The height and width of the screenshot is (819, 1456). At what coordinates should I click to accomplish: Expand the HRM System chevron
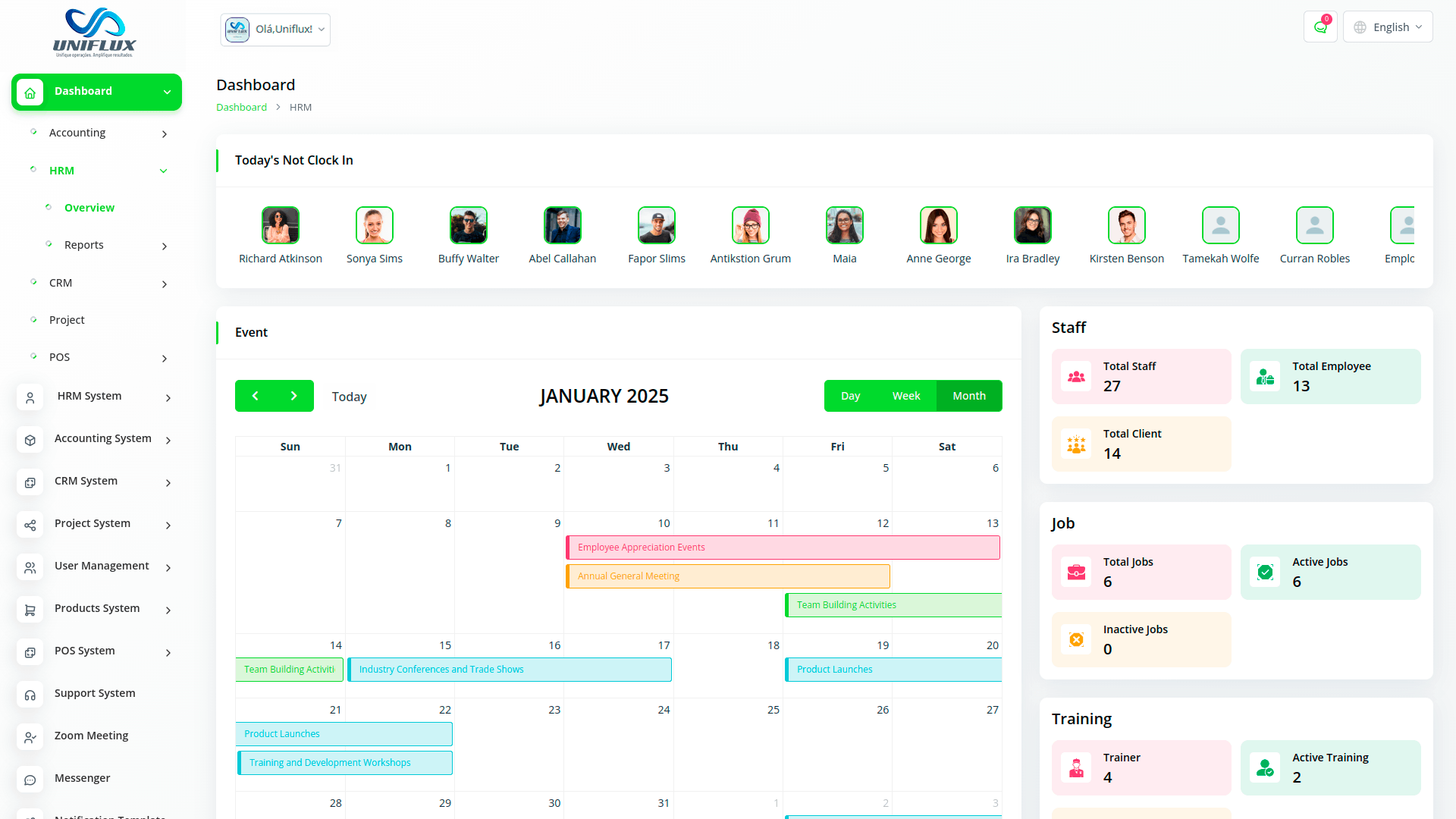pyautogui.click(x=168, y=398)
